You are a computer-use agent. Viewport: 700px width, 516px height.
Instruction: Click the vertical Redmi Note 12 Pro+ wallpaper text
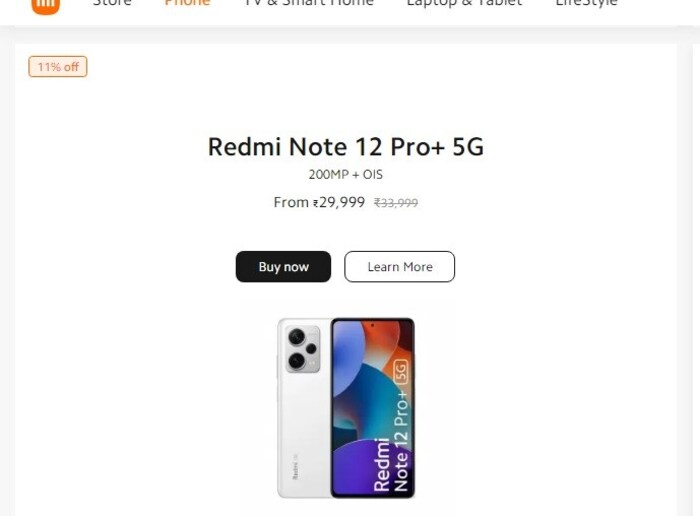point(391,440)
